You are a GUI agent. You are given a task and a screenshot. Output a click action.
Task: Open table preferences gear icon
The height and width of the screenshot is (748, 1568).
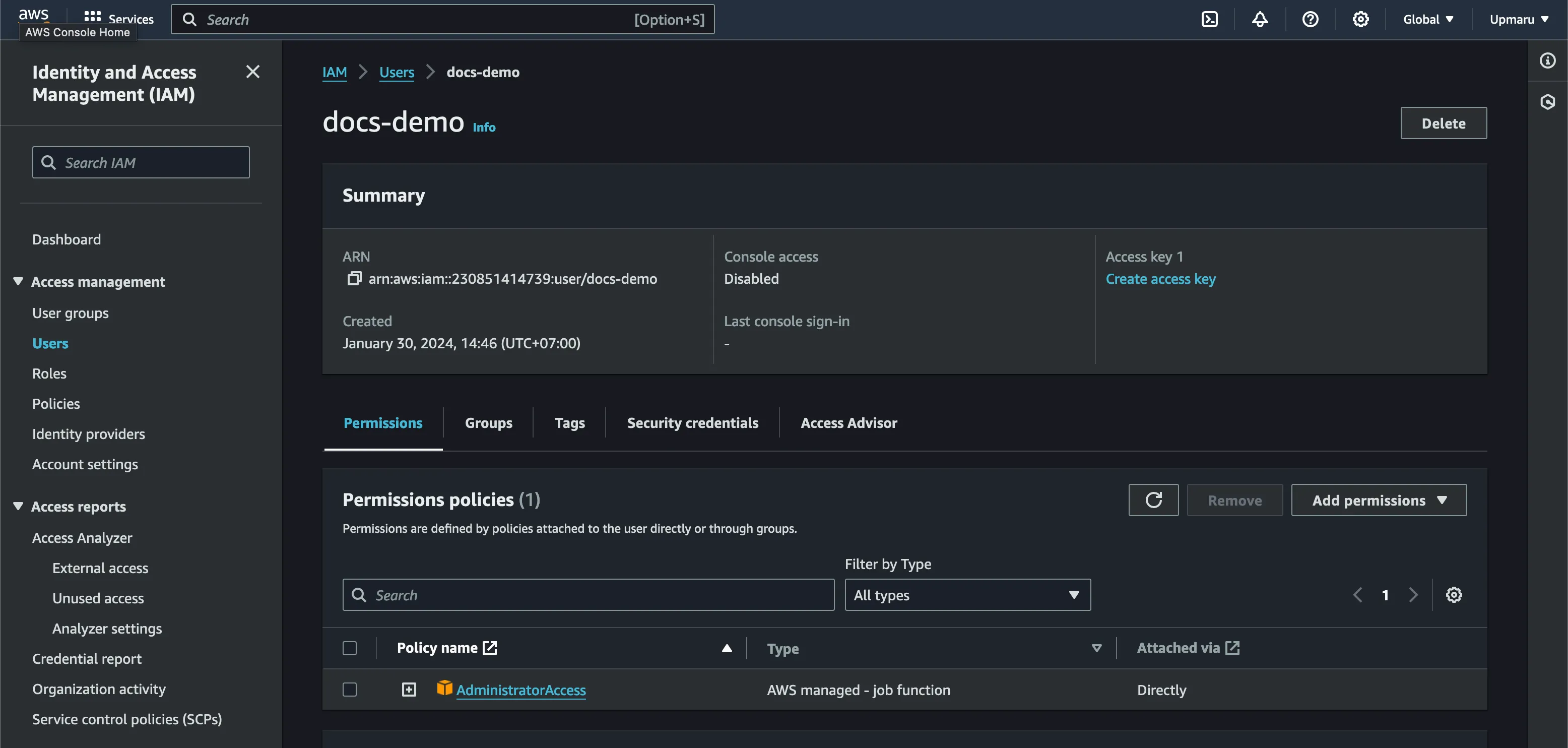[1454, 594]
